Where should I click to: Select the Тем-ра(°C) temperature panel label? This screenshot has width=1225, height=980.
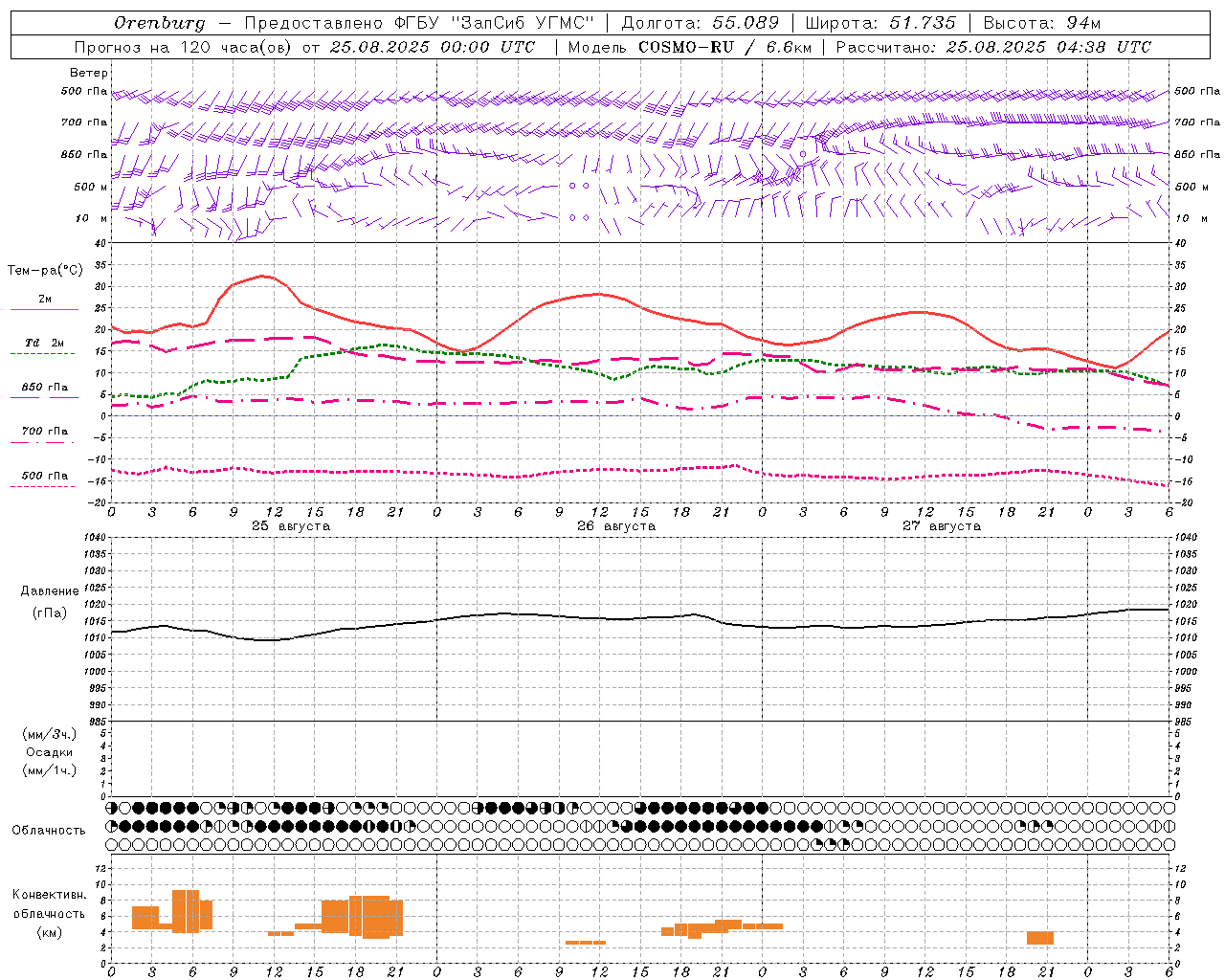45,271
